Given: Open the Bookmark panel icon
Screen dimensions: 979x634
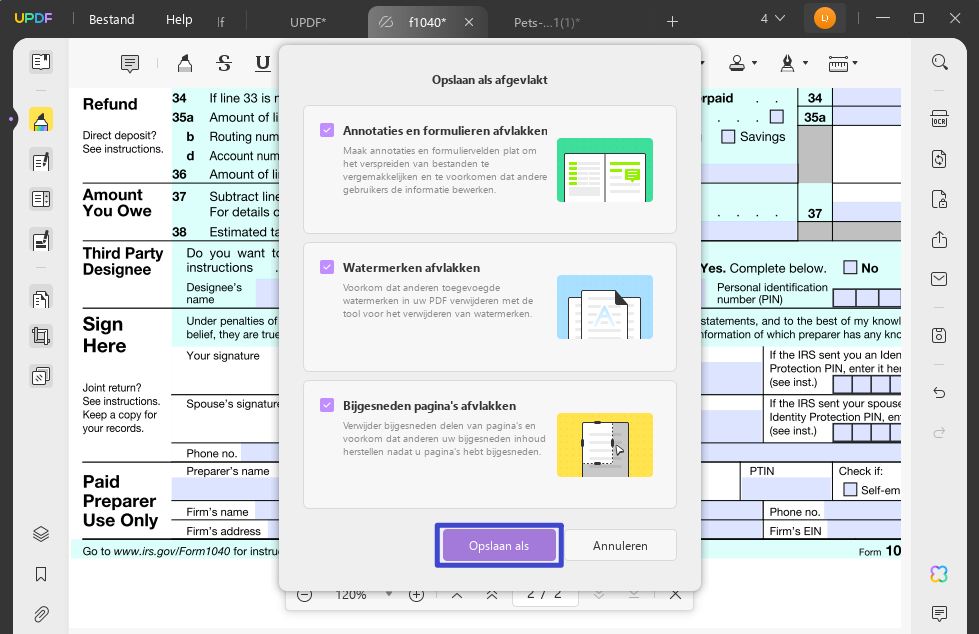Looking at the screenshot, I should 41,574.
